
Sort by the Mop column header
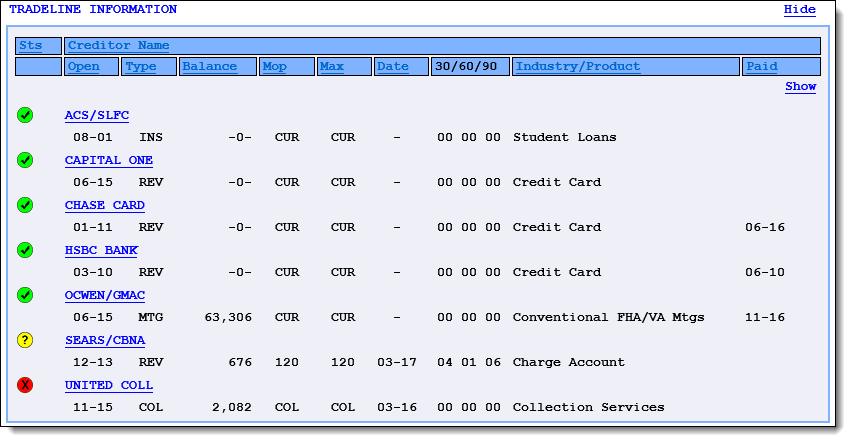point(275,67)
